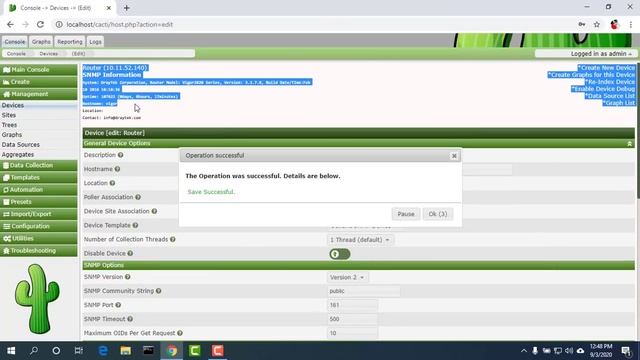Open a new browser tab
Screen dimensions: 640x360
coord(127,8)
